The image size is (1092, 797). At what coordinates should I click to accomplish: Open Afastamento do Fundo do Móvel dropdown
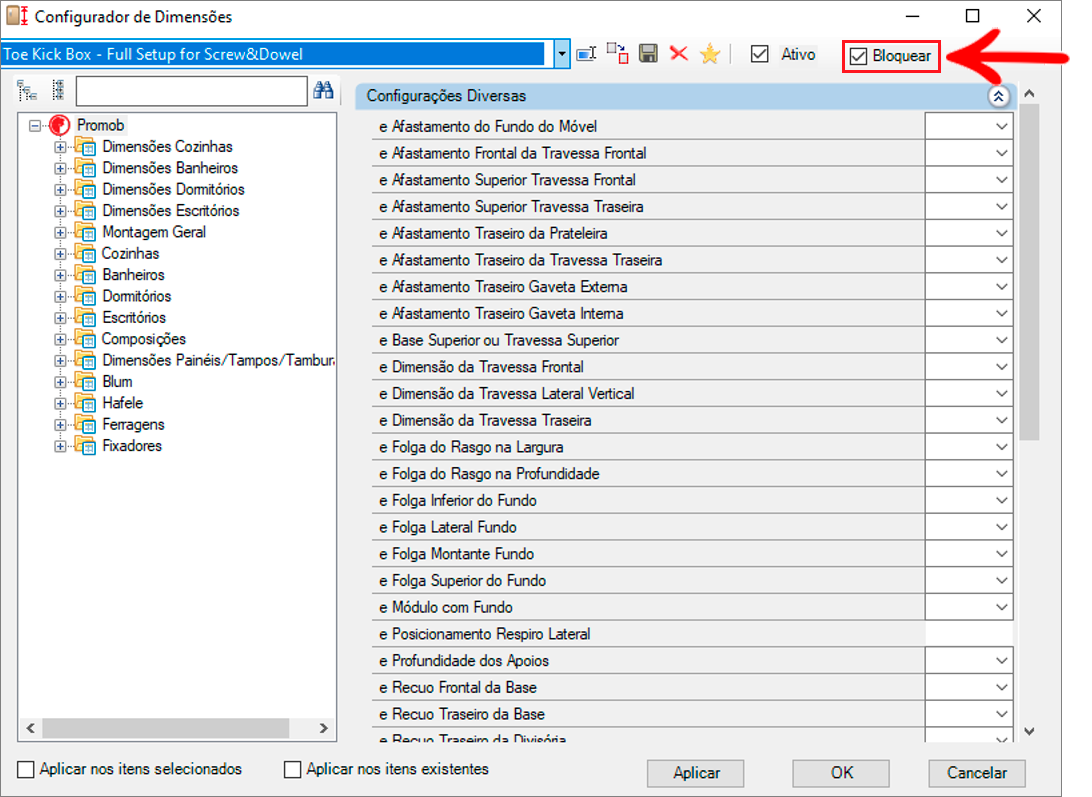click(1001, 127)
